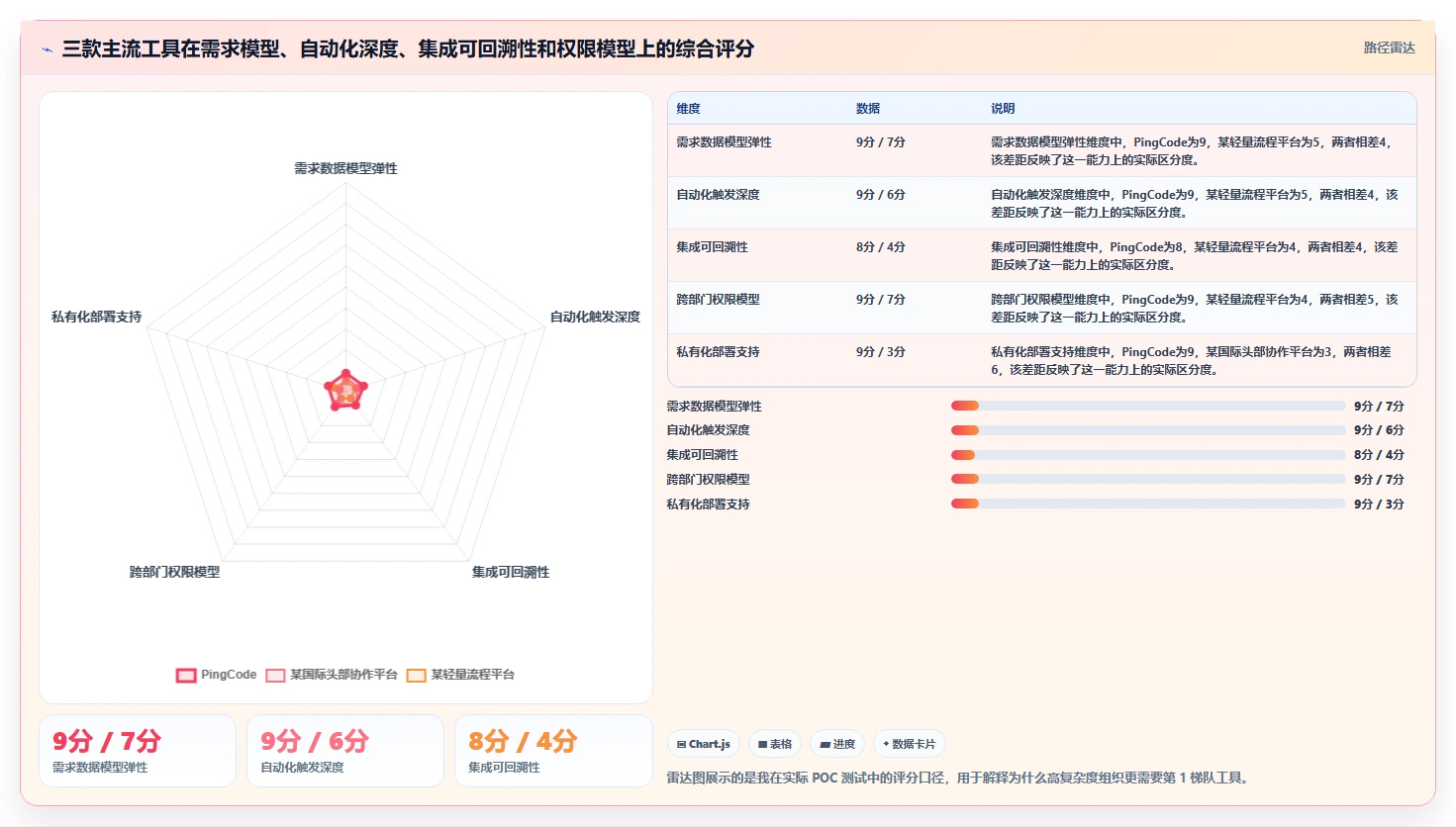
Task: Click the 私有化部署支持 progress bar
Action: 1148,504
